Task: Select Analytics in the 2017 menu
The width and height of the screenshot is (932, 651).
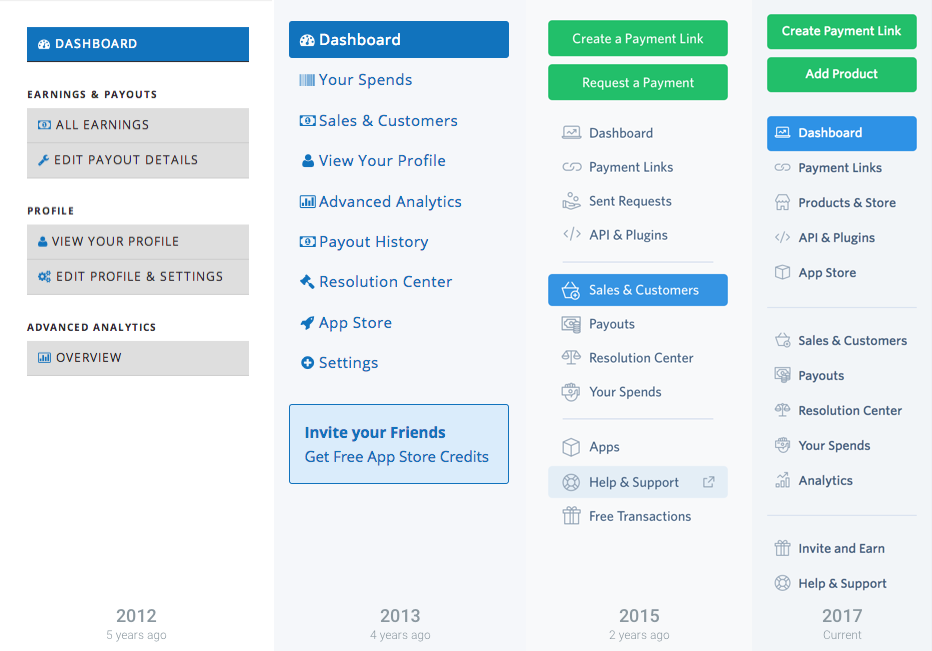Action: coord(823,480)
